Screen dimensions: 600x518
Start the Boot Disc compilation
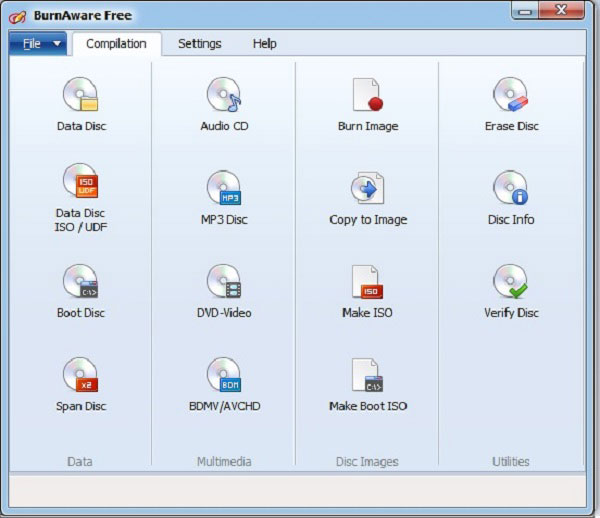pos(81,291)
